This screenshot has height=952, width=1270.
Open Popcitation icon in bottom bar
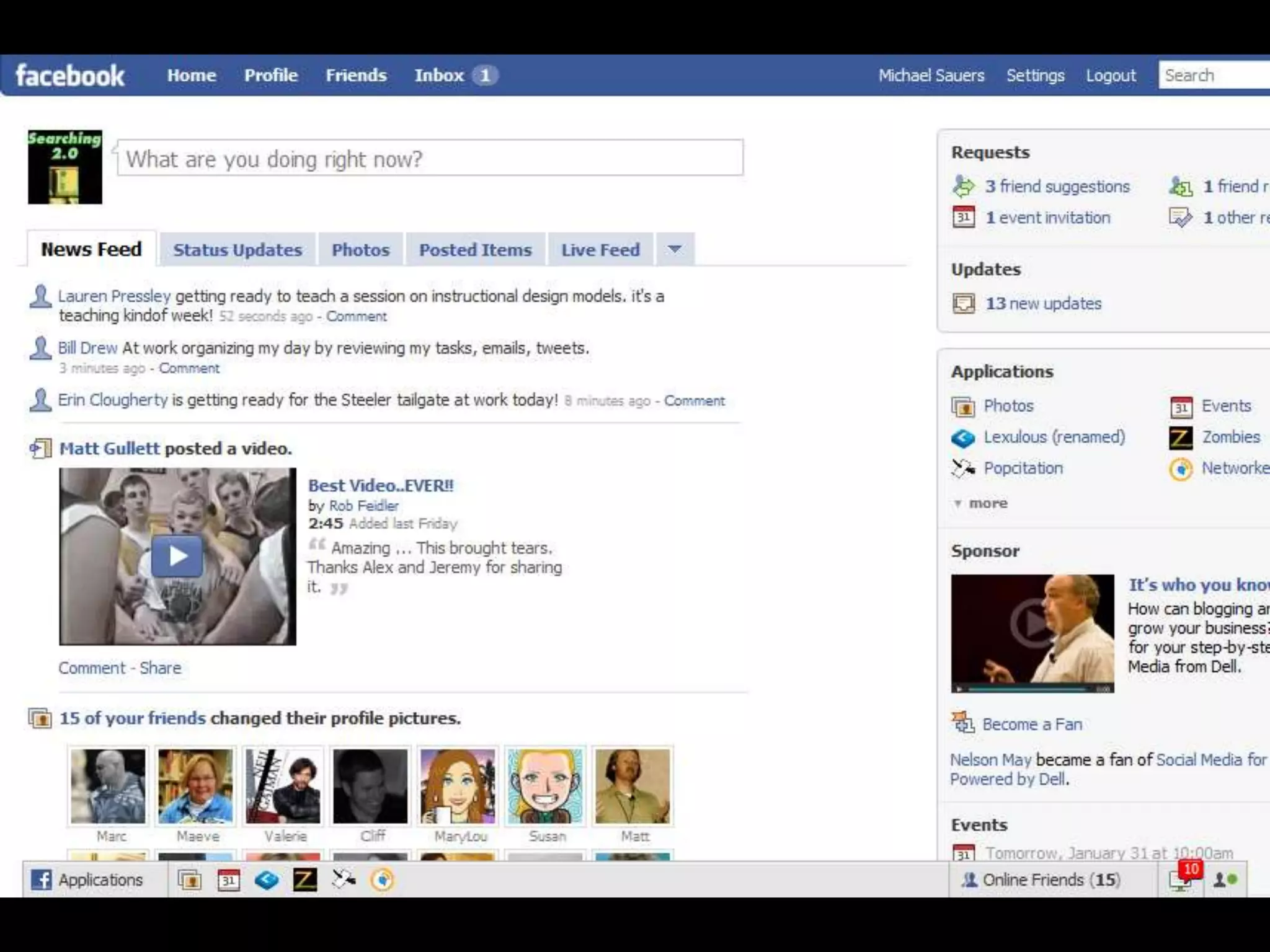344,879
